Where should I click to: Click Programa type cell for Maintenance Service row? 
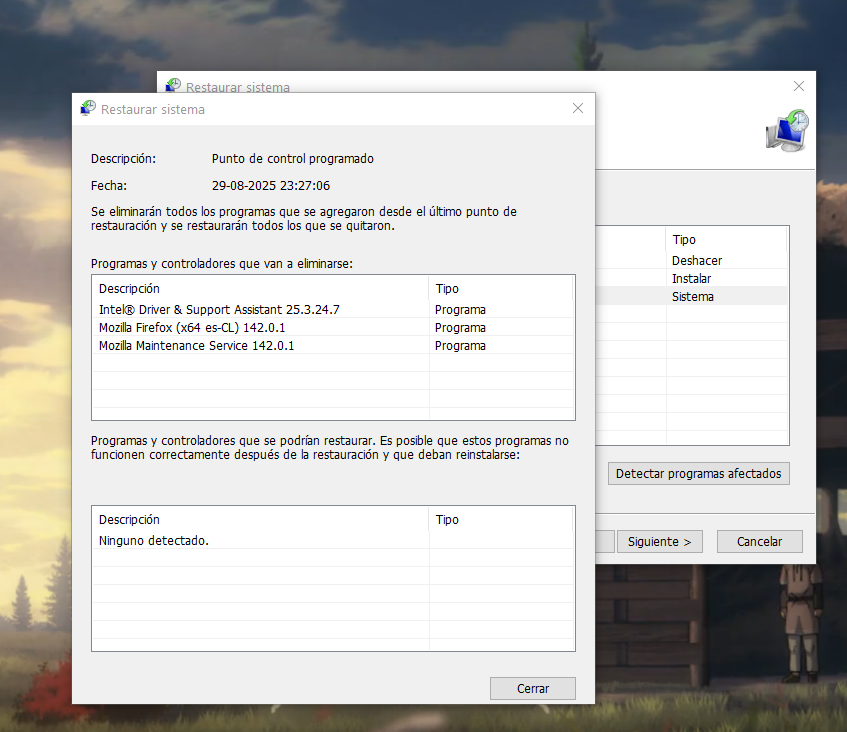tap(460, 345)
